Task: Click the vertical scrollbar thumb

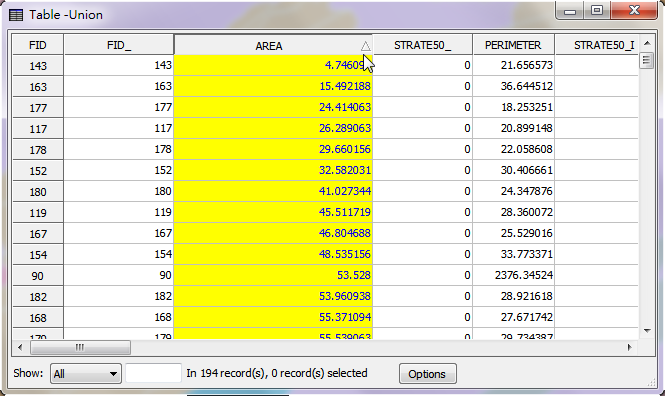Action: click(x=646, y=60)
